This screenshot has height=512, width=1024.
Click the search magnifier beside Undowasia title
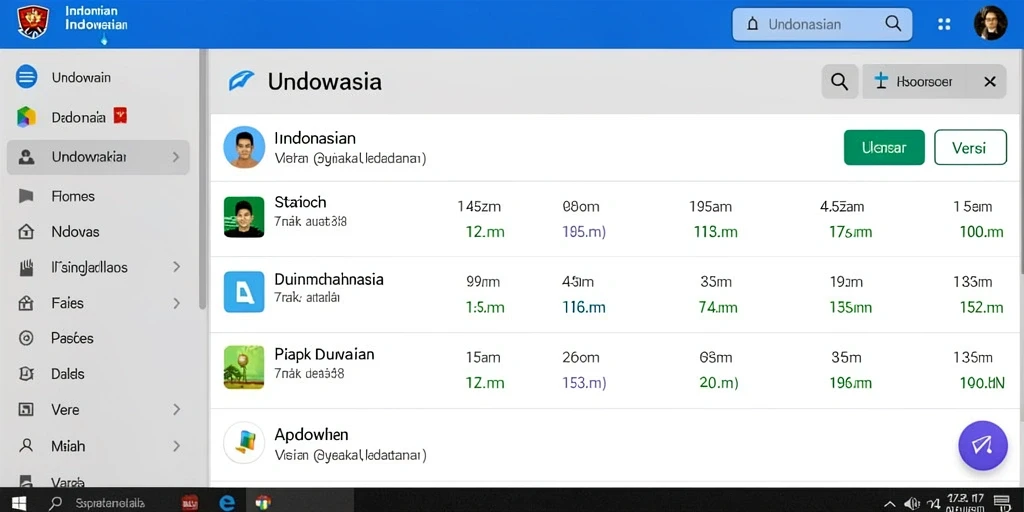(x=839, y=82)
